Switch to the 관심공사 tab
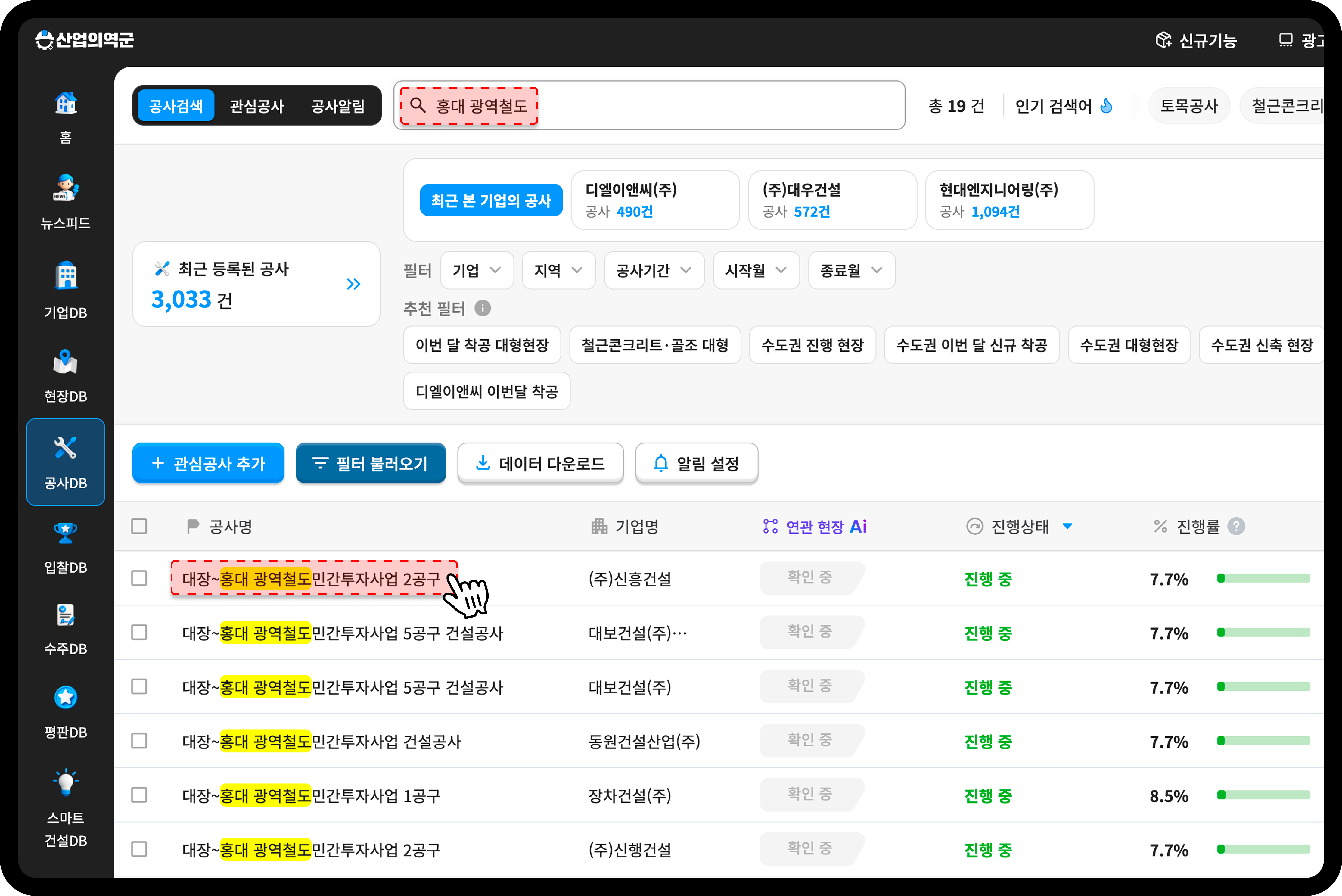1342x896 pixels. click(x=257, y=106)
